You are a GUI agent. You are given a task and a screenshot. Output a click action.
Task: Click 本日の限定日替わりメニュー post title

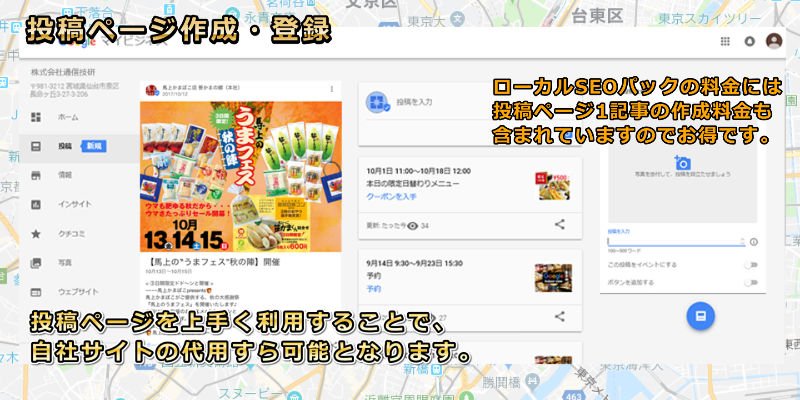[413, 184]
